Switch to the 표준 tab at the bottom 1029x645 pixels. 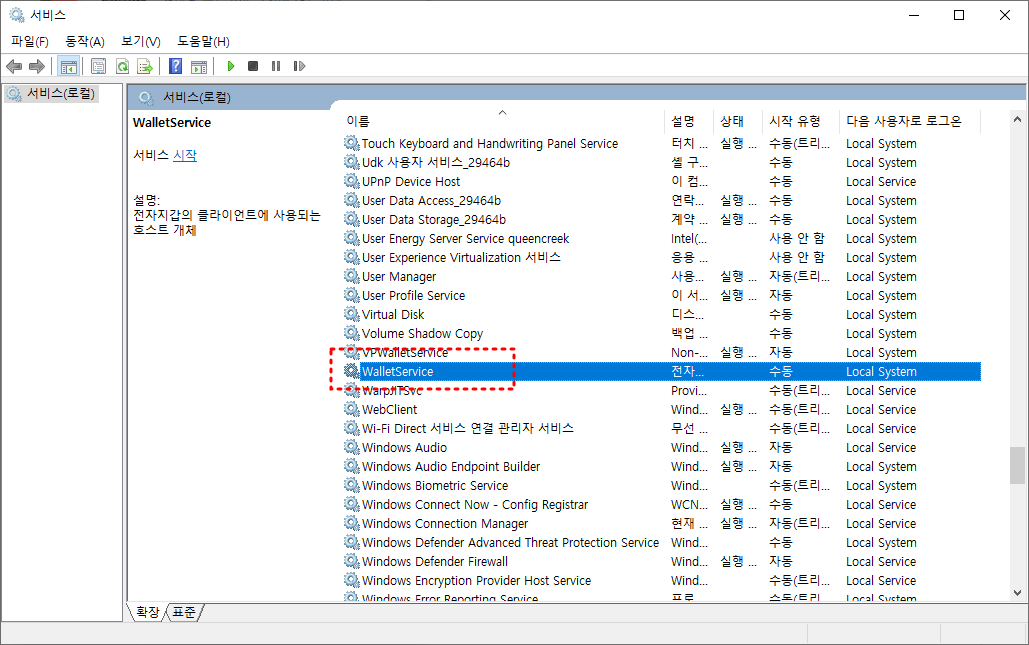click(183, 613)
